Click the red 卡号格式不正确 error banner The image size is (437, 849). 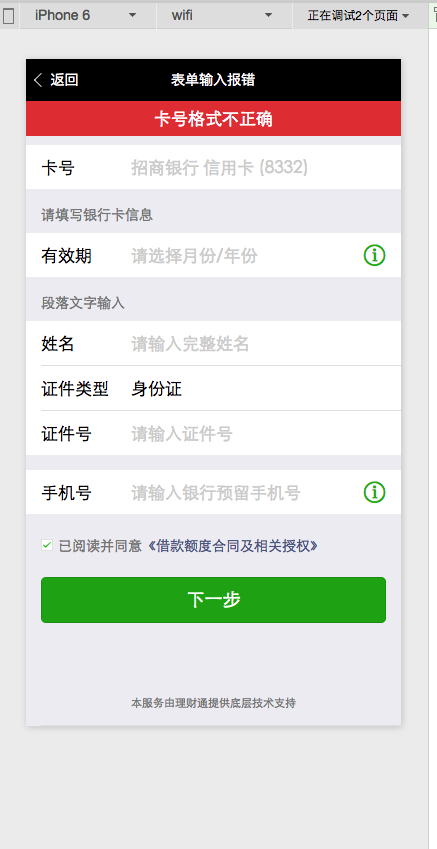(x=213, y=119)
